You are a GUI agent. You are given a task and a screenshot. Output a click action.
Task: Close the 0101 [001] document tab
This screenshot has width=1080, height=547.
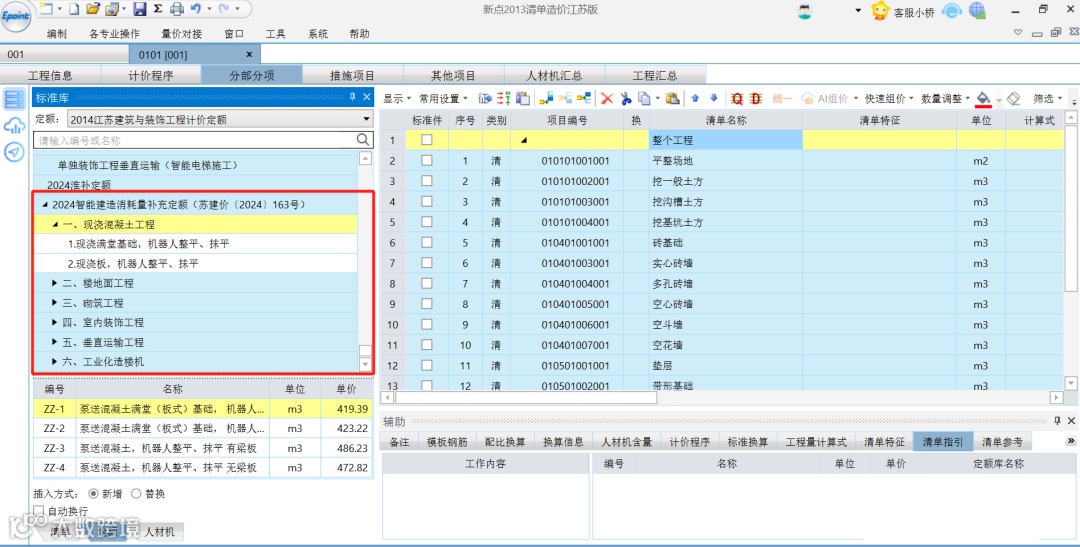249,54
